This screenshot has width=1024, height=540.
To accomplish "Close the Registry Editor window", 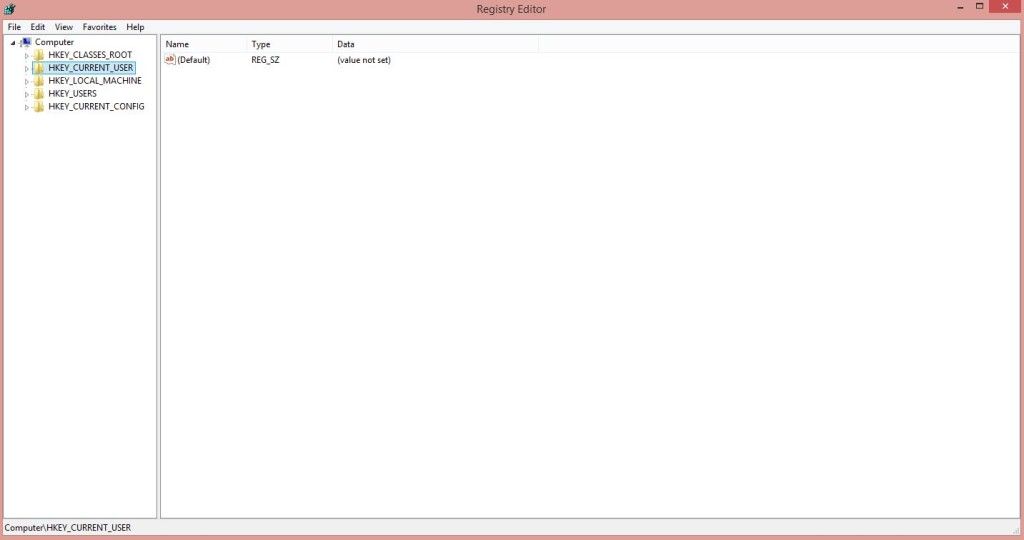I will pyautogui.click(x=1005, y=7).
